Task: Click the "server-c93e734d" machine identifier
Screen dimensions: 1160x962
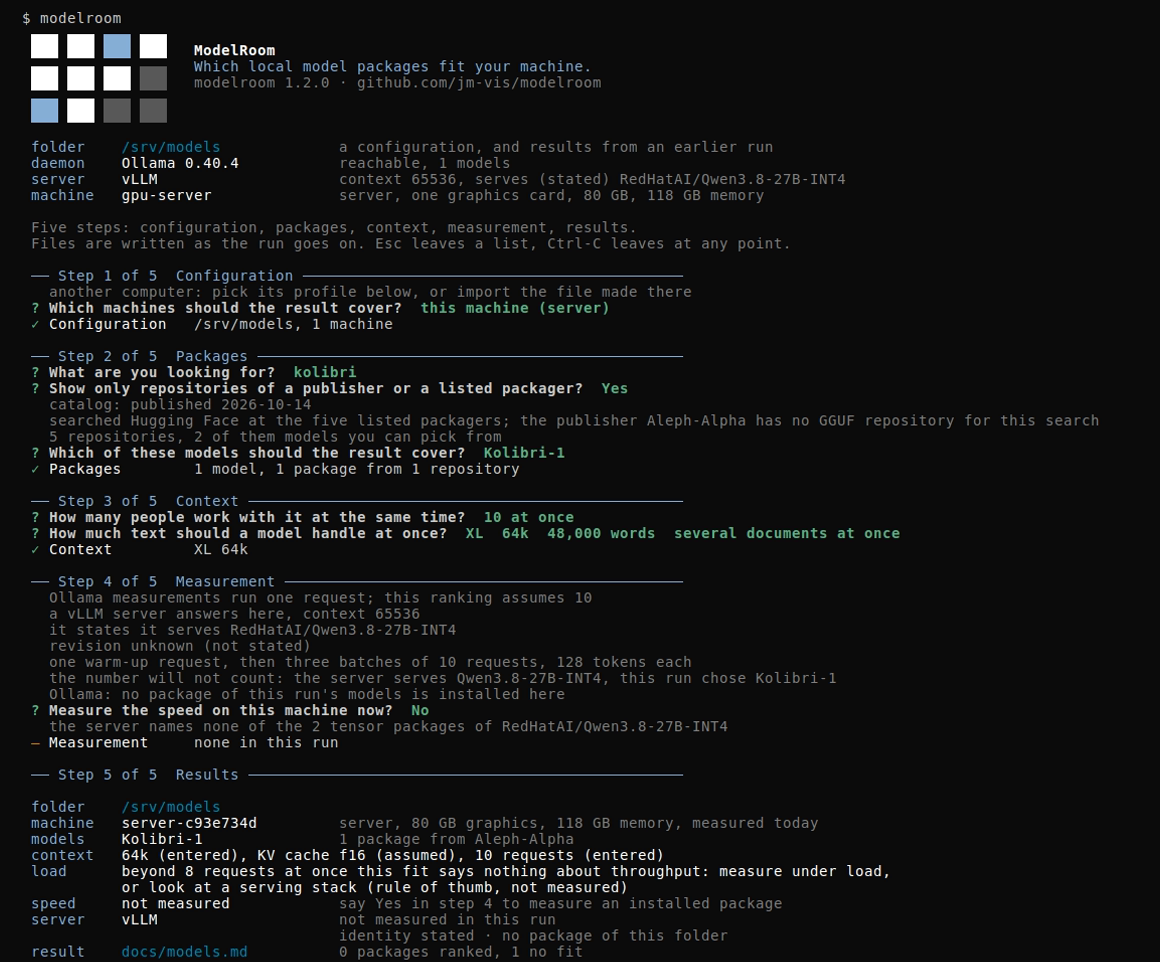Action: 189,823
